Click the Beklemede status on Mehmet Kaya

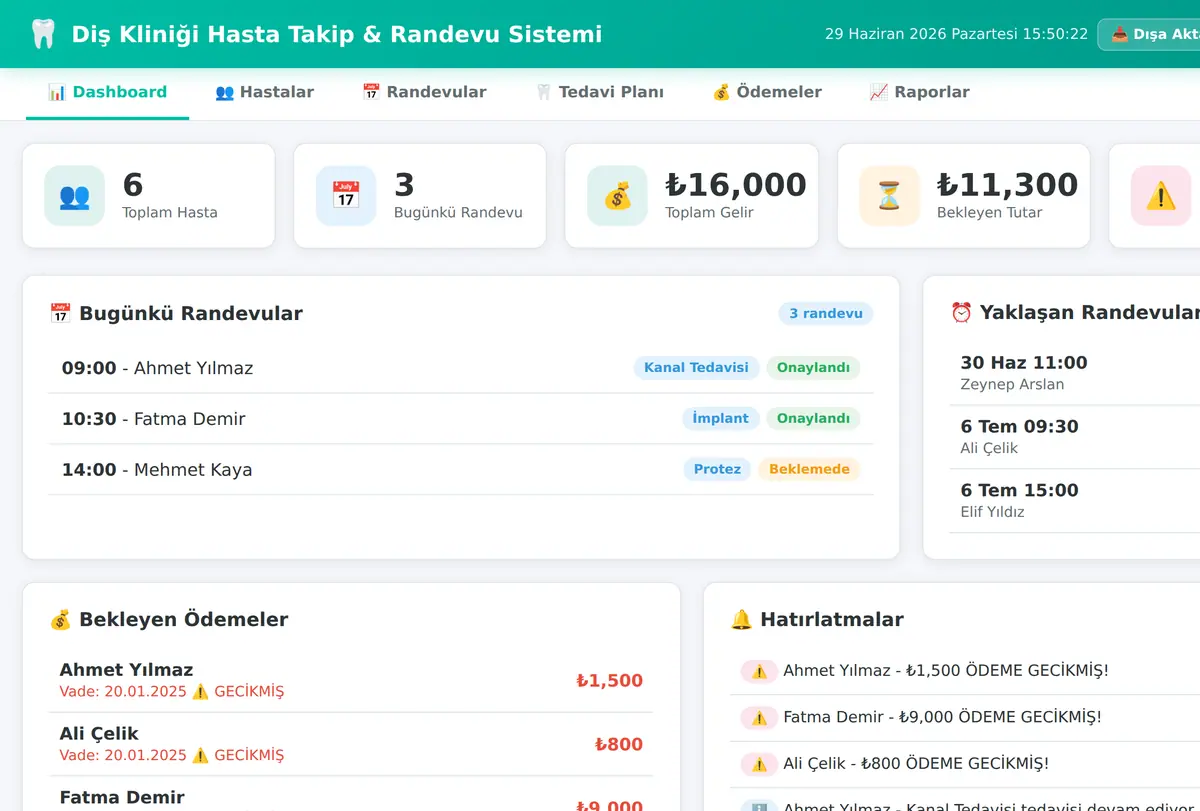(809, 469)
